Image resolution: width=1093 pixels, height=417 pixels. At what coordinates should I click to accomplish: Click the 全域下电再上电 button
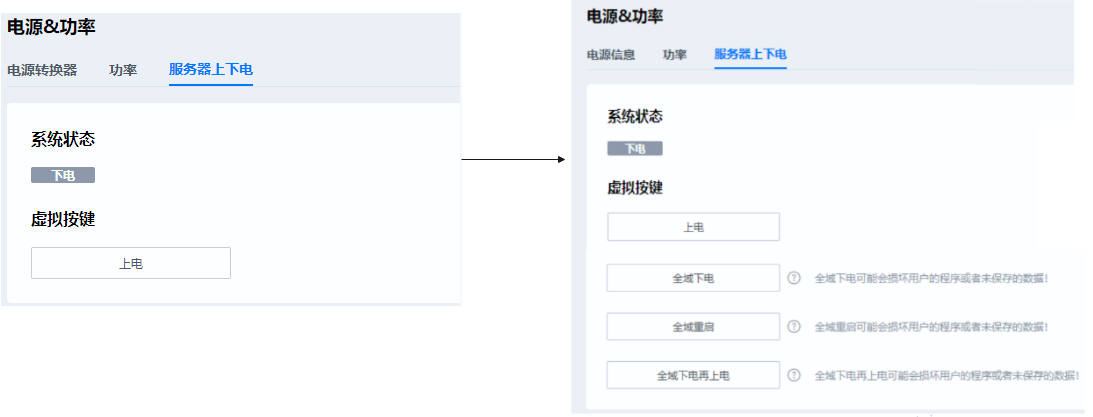[693, 376]
